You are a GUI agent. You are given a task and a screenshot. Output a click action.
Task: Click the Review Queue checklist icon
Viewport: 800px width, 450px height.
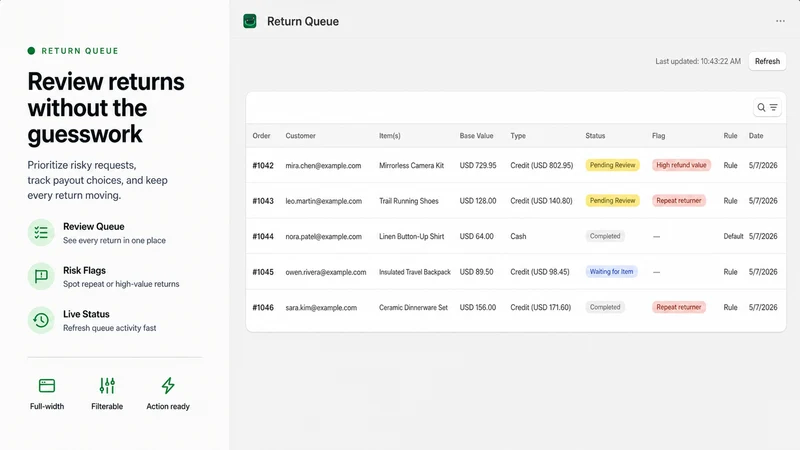(x=41, y=233)
